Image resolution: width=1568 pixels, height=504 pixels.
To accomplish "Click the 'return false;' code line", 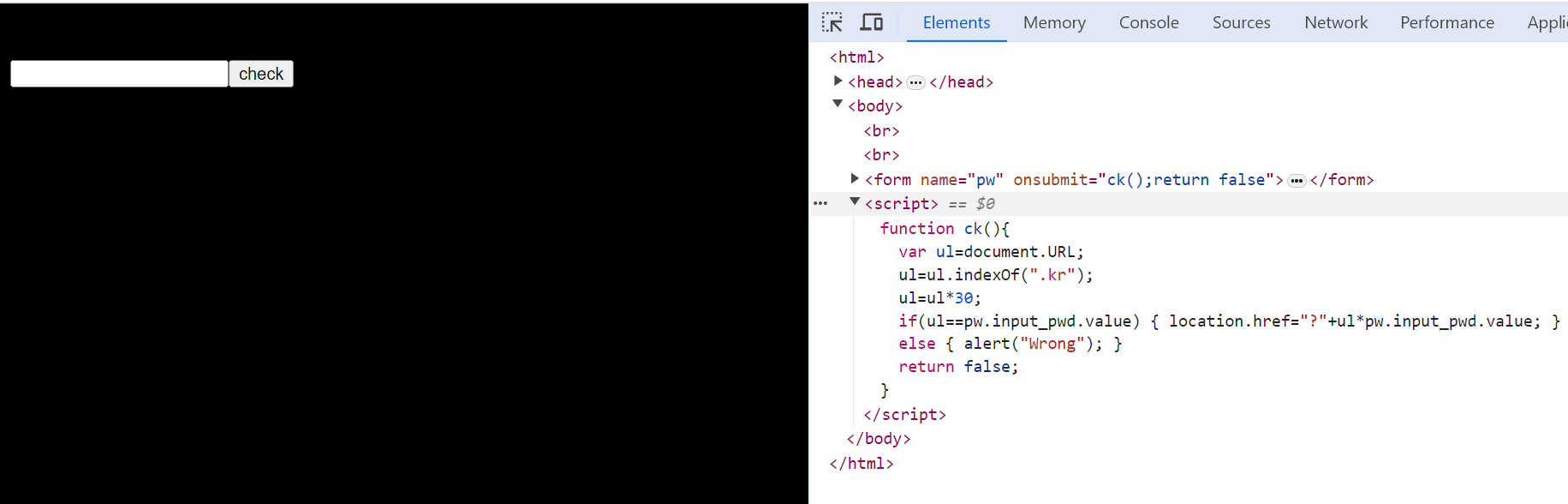I will click(958, 367).
